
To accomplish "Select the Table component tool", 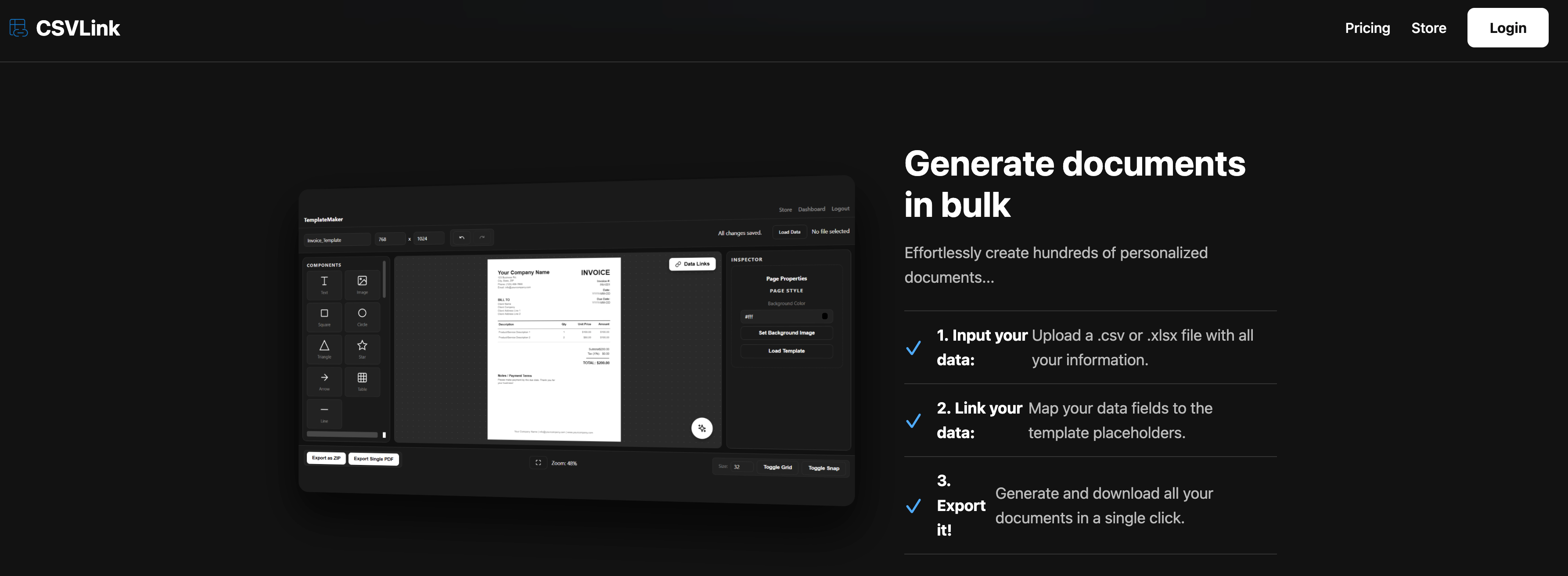I will [x=362, y=381].
